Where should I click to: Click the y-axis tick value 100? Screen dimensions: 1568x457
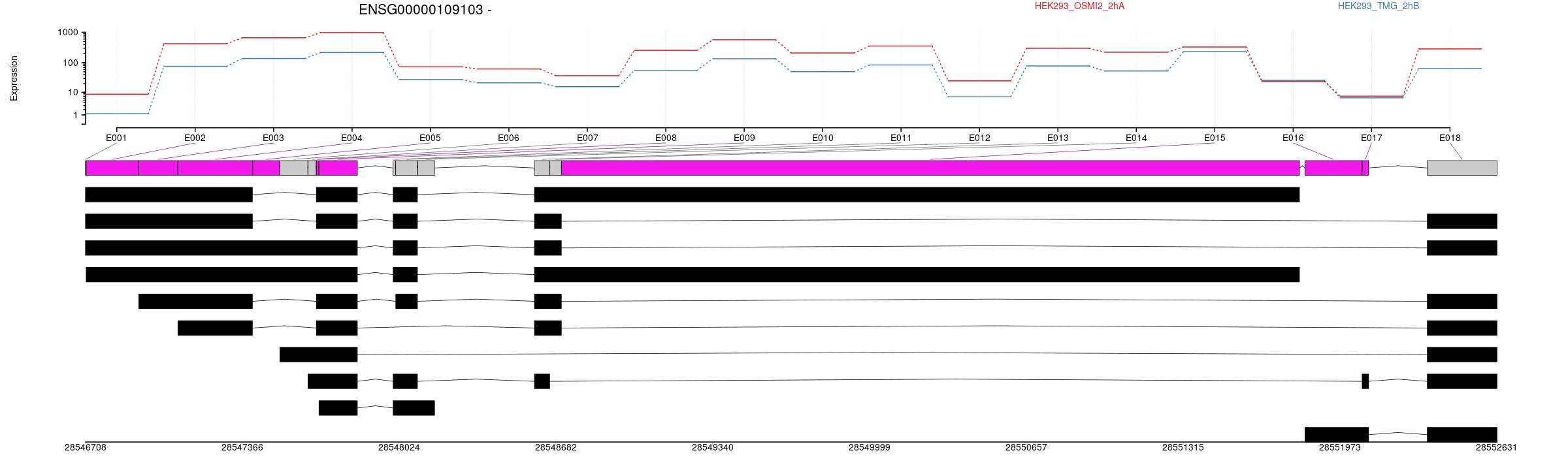click(70, 63)
